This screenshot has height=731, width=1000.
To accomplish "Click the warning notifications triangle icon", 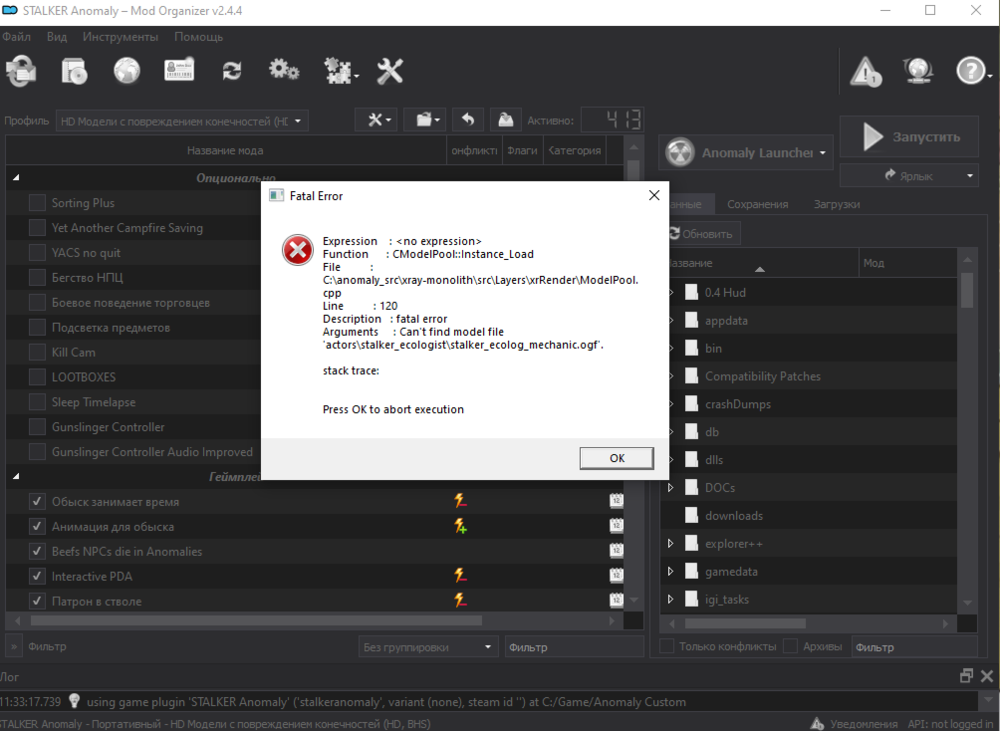I will pyautogui.click(x=865, y=72).
